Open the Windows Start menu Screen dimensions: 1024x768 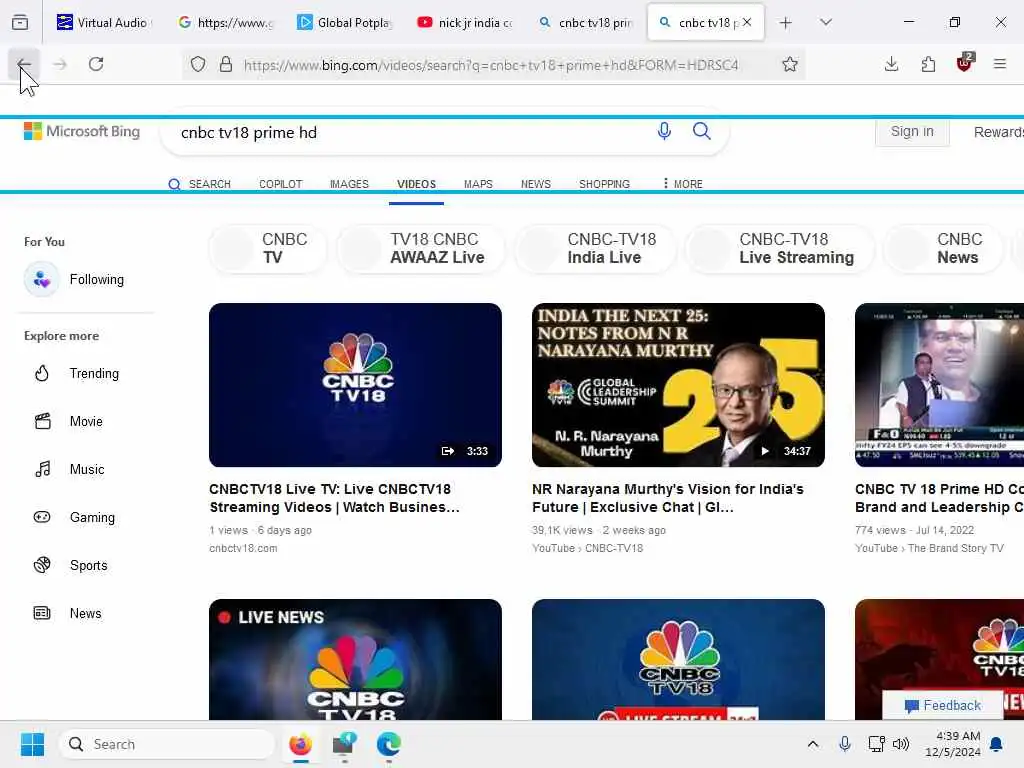(x=32, y=744)
